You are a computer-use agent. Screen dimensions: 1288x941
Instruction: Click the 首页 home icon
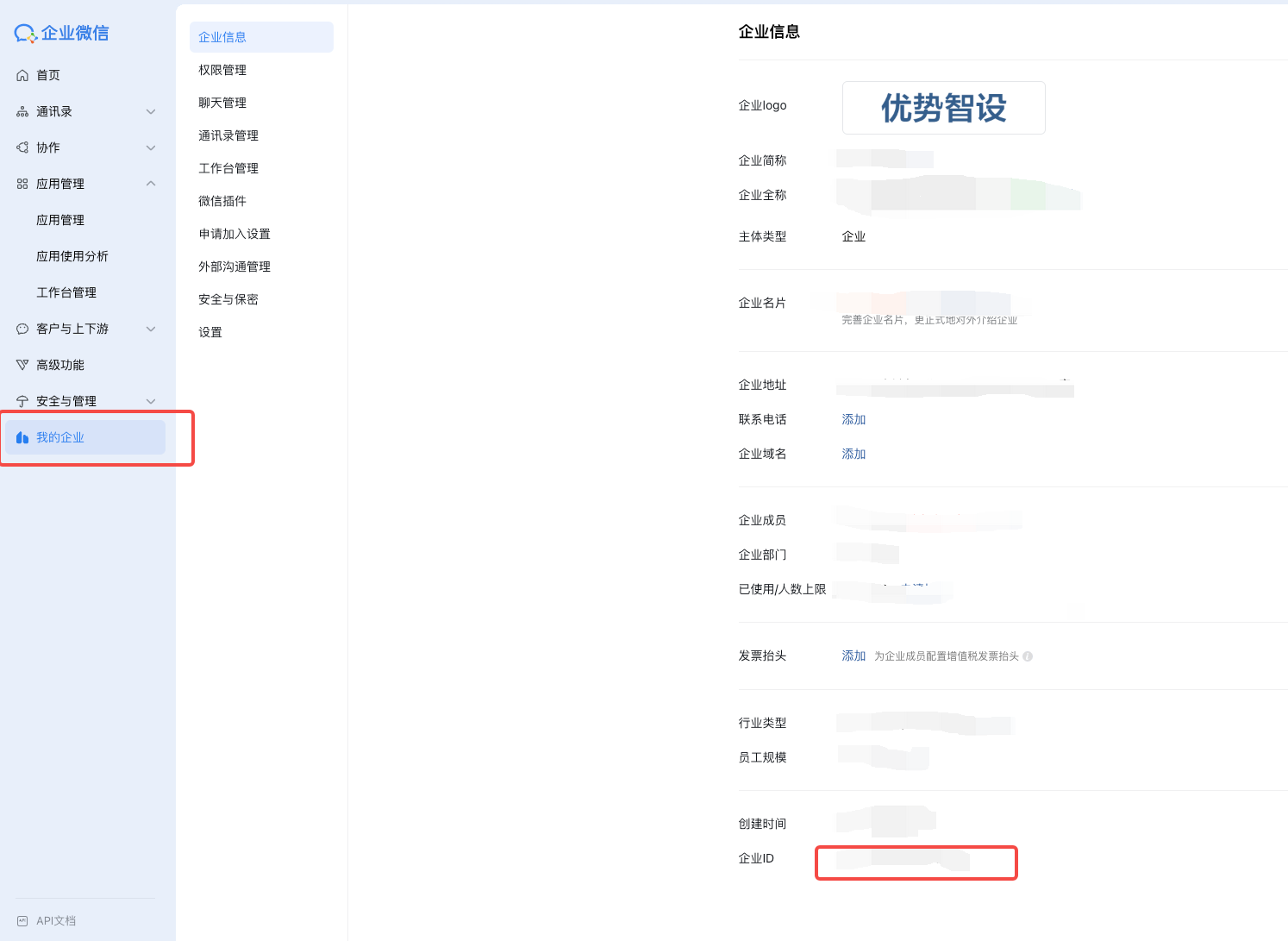pyautogui.click(x=22, y=76)
